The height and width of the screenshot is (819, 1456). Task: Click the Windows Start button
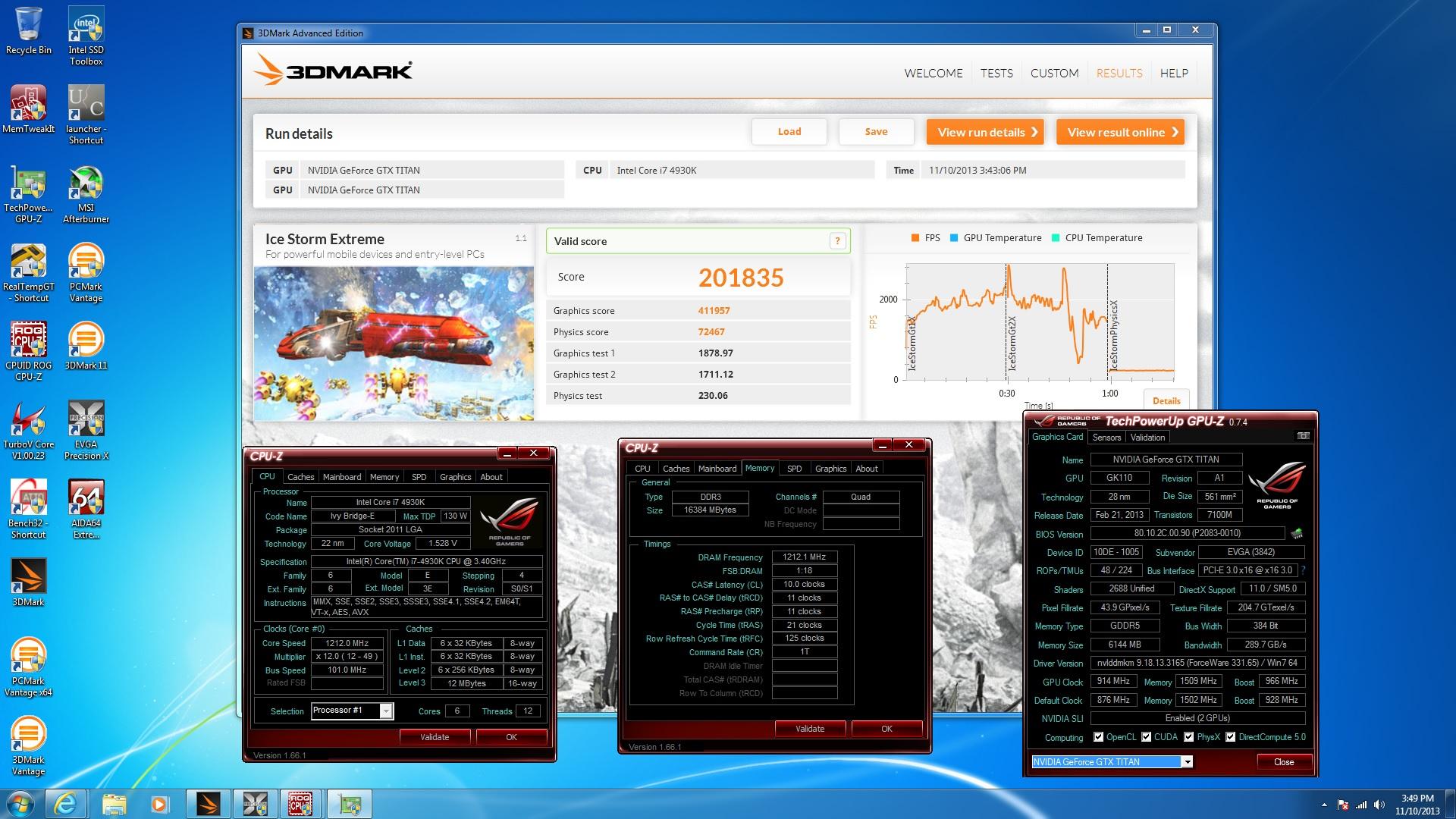(x=20, y=804)
